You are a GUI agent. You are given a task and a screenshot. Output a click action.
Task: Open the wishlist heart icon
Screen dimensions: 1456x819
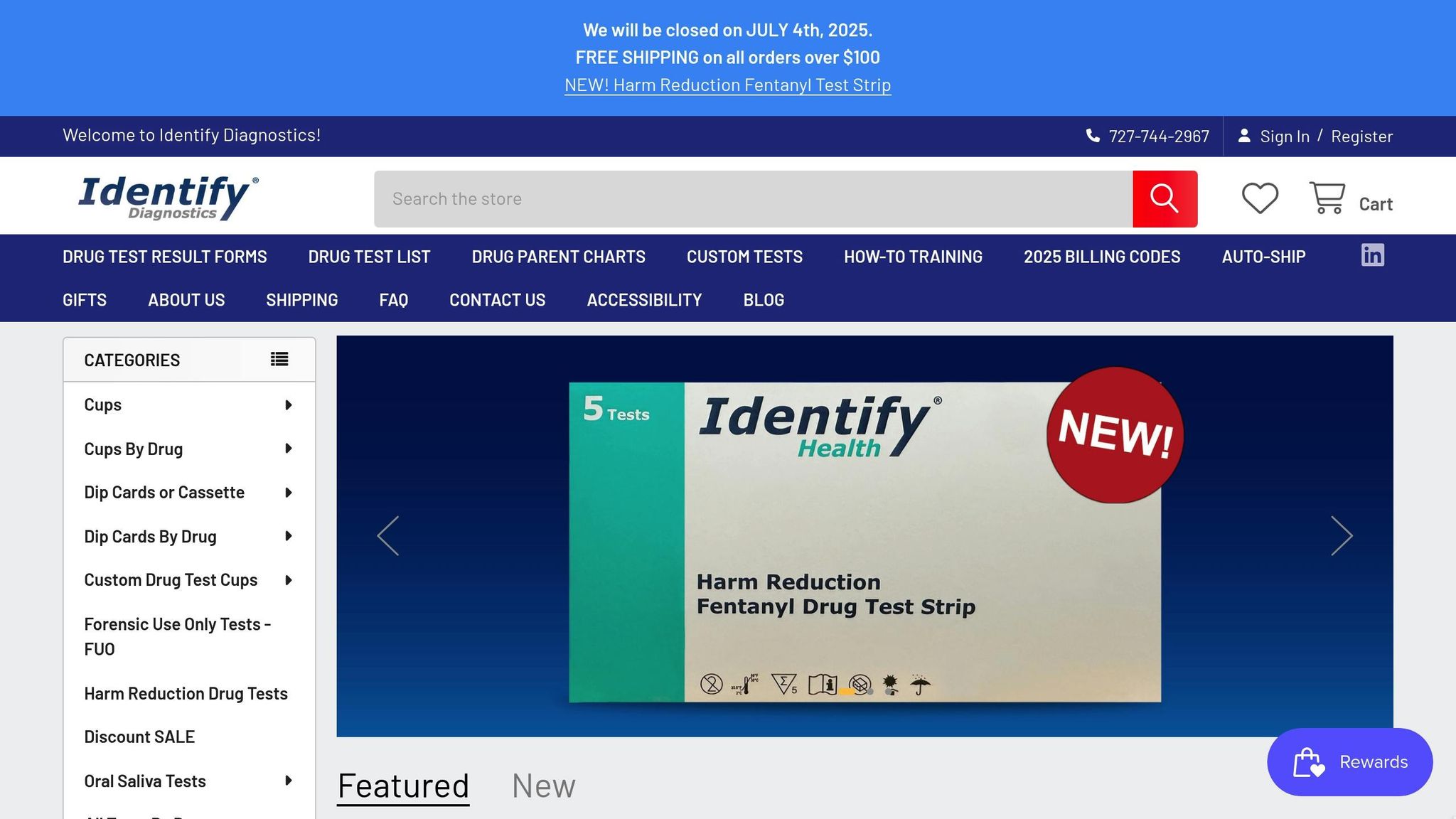pos(1260,198)
